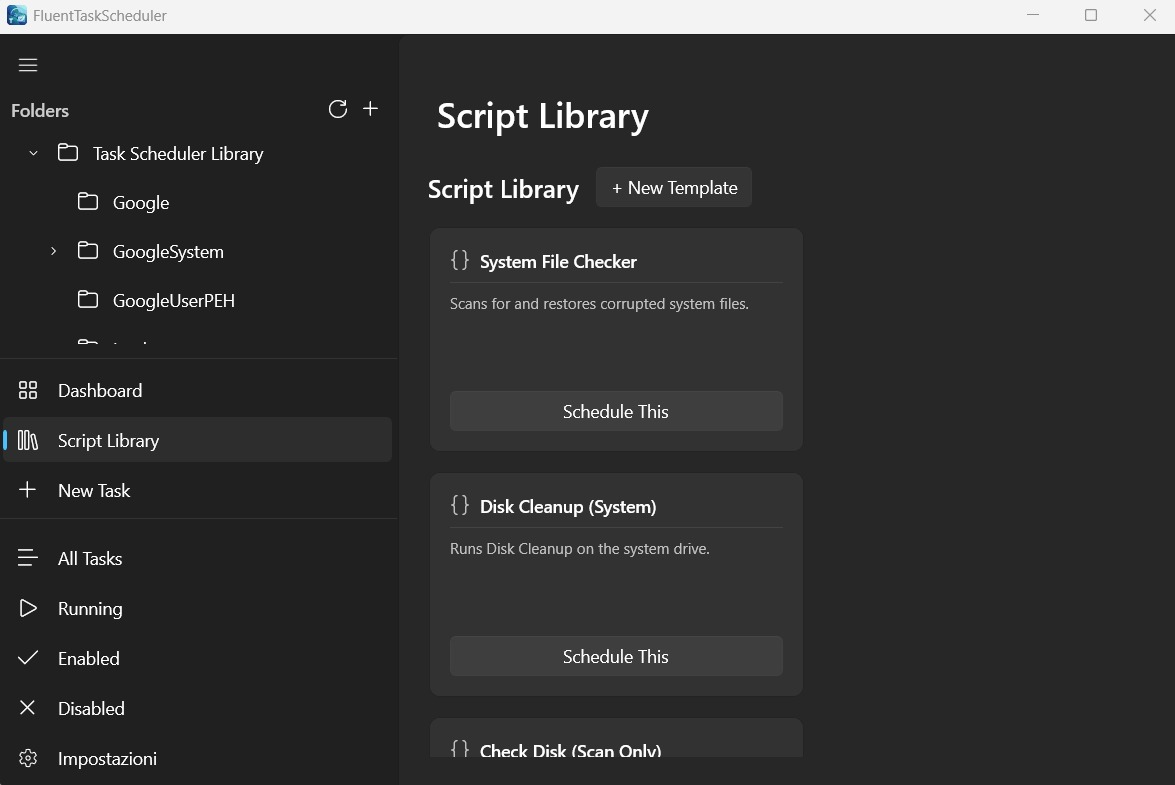1175x785 pixels.
Task: Add a new folder with the plus icon
Action: [x=370, y=109]
